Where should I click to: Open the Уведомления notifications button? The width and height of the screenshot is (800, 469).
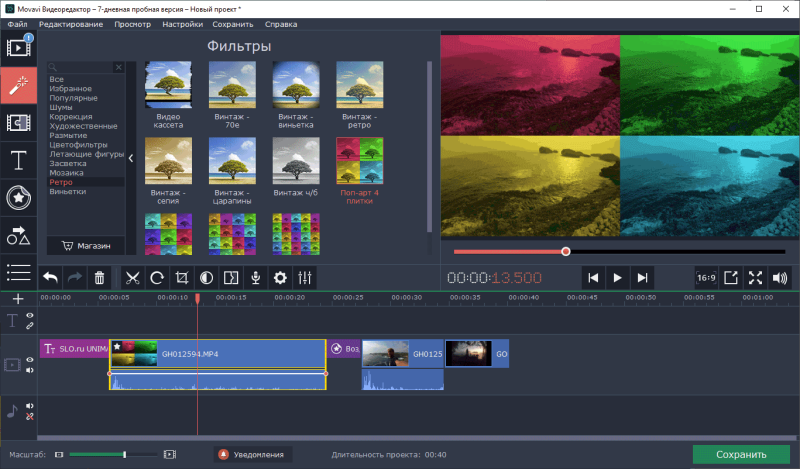click(250, 455)
